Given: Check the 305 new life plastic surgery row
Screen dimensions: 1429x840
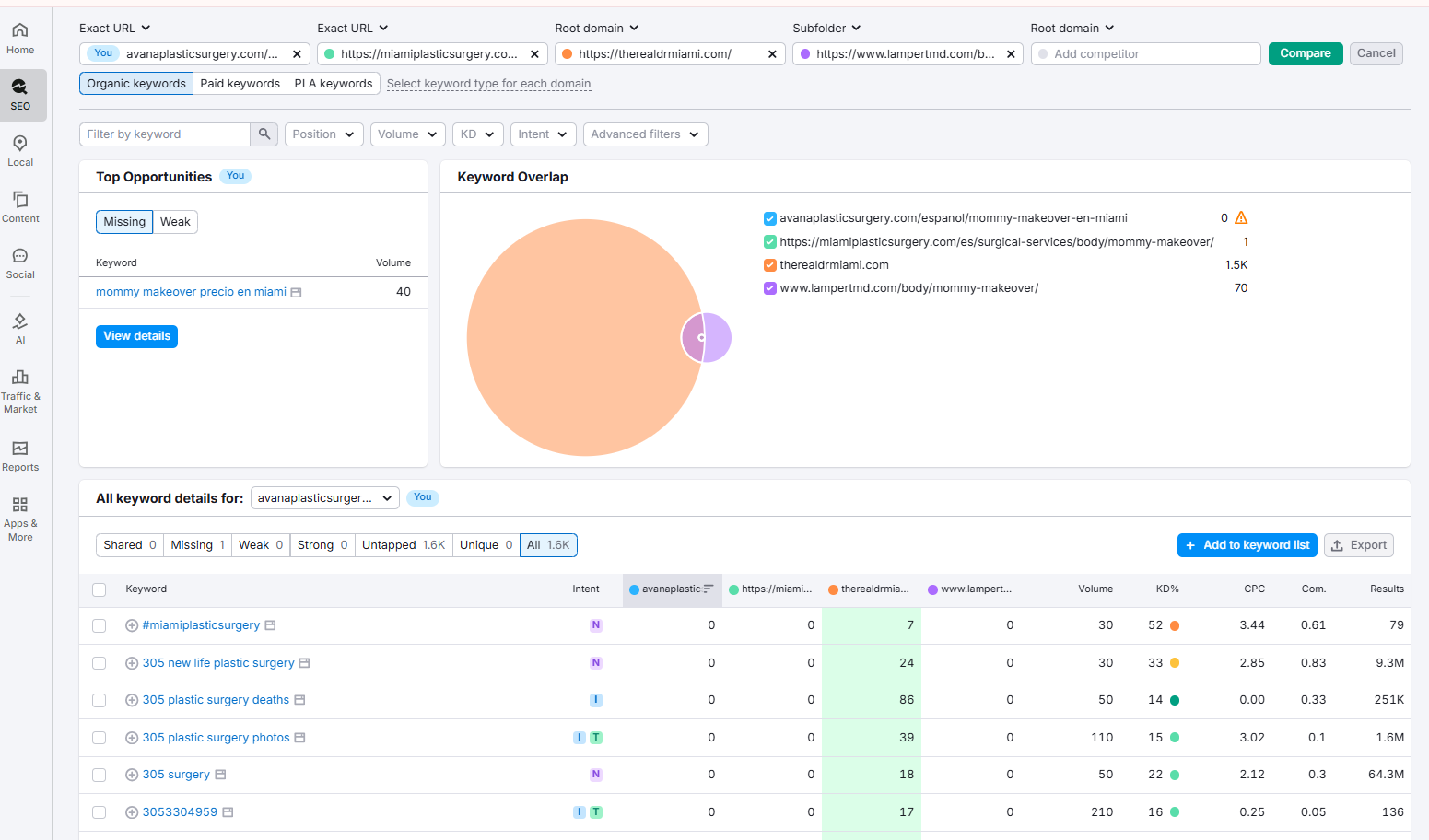Looking at the screenshot, I should coord(100,663).
